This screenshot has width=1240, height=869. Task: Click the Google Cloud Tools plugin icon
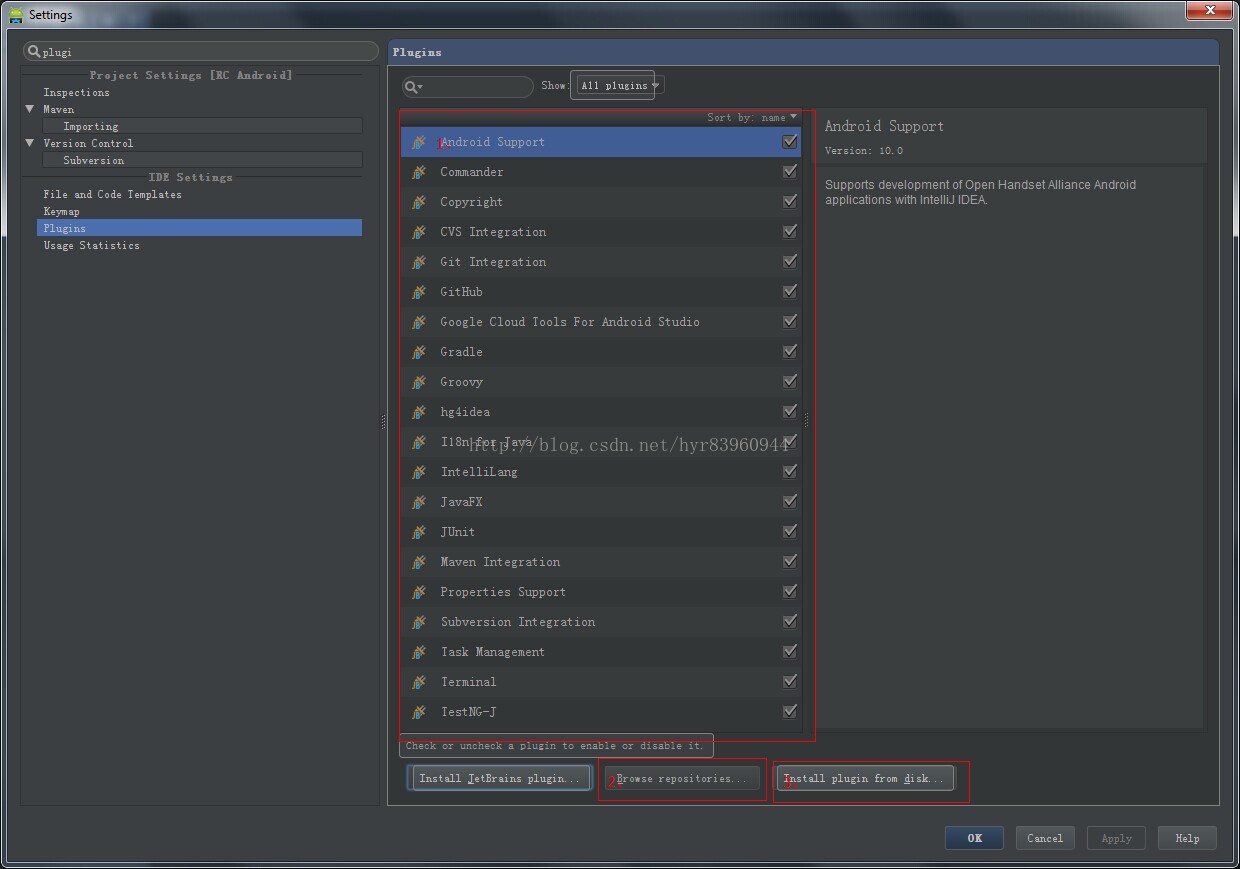click(x=419, y=322)
